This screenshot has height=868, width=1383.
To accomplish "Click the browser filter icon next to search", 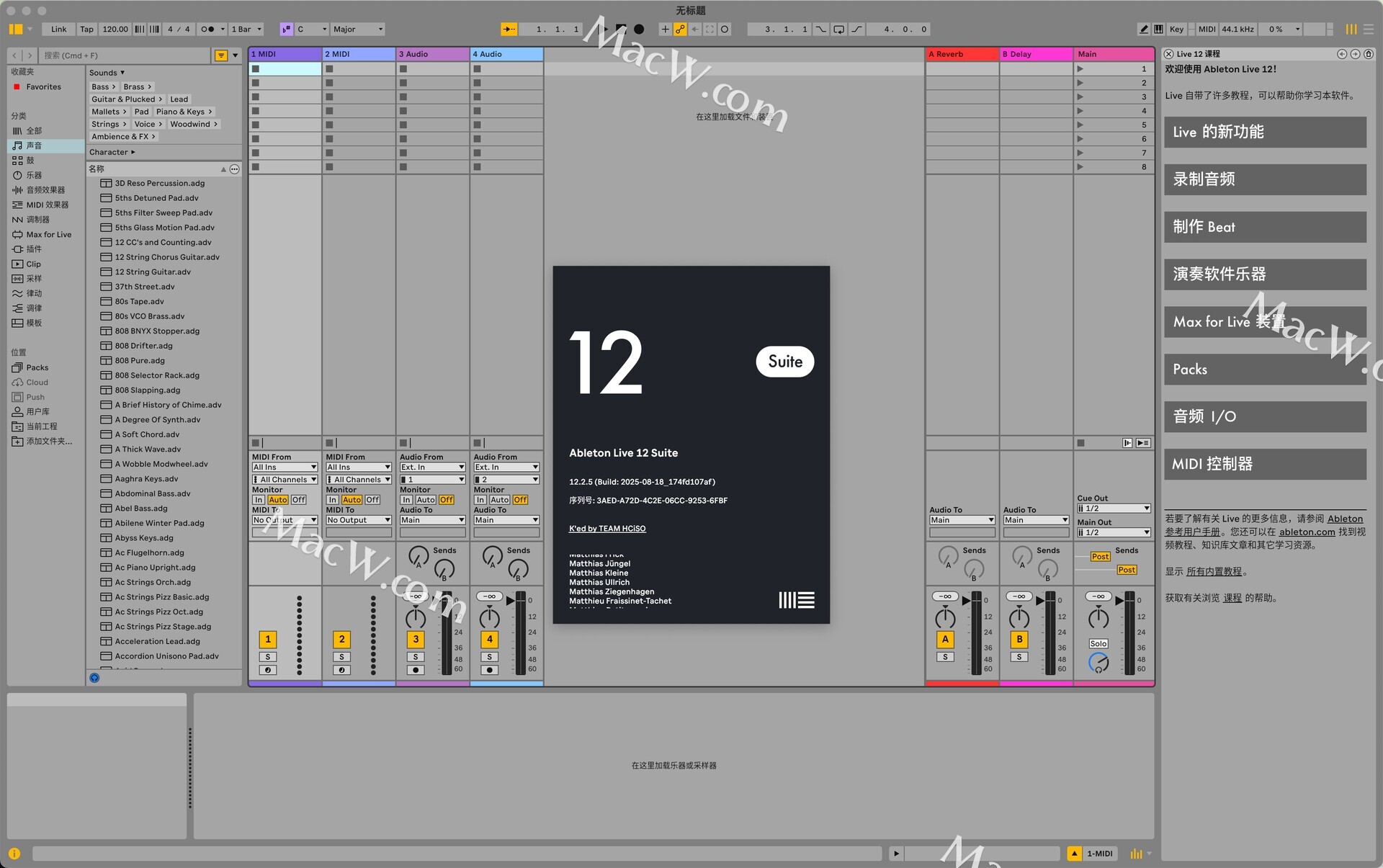I will [x=222, y=55].
